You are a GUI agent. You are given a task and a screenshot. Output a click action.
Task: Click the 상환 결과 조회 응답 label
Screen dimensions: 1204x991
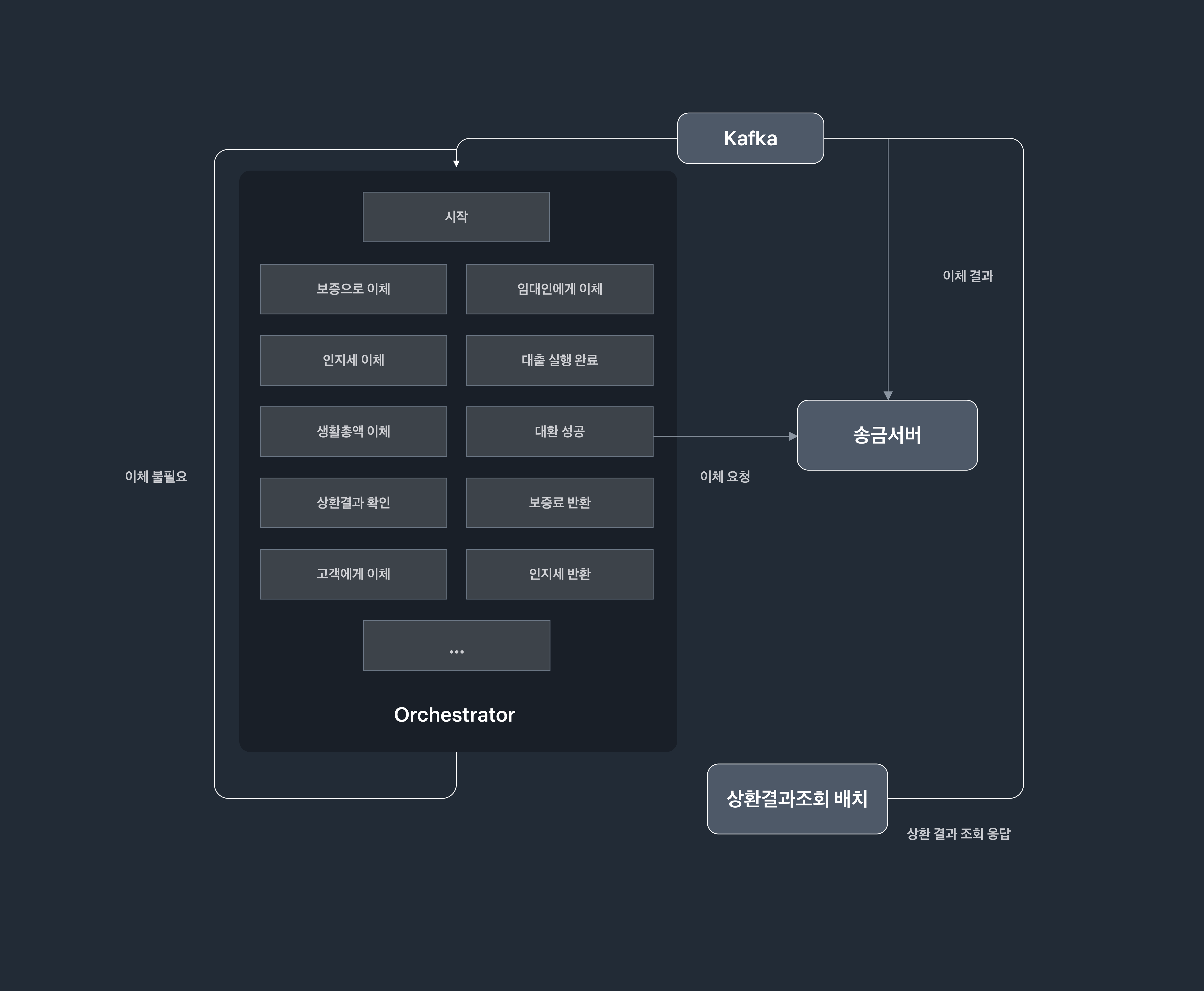click(958, 834)
